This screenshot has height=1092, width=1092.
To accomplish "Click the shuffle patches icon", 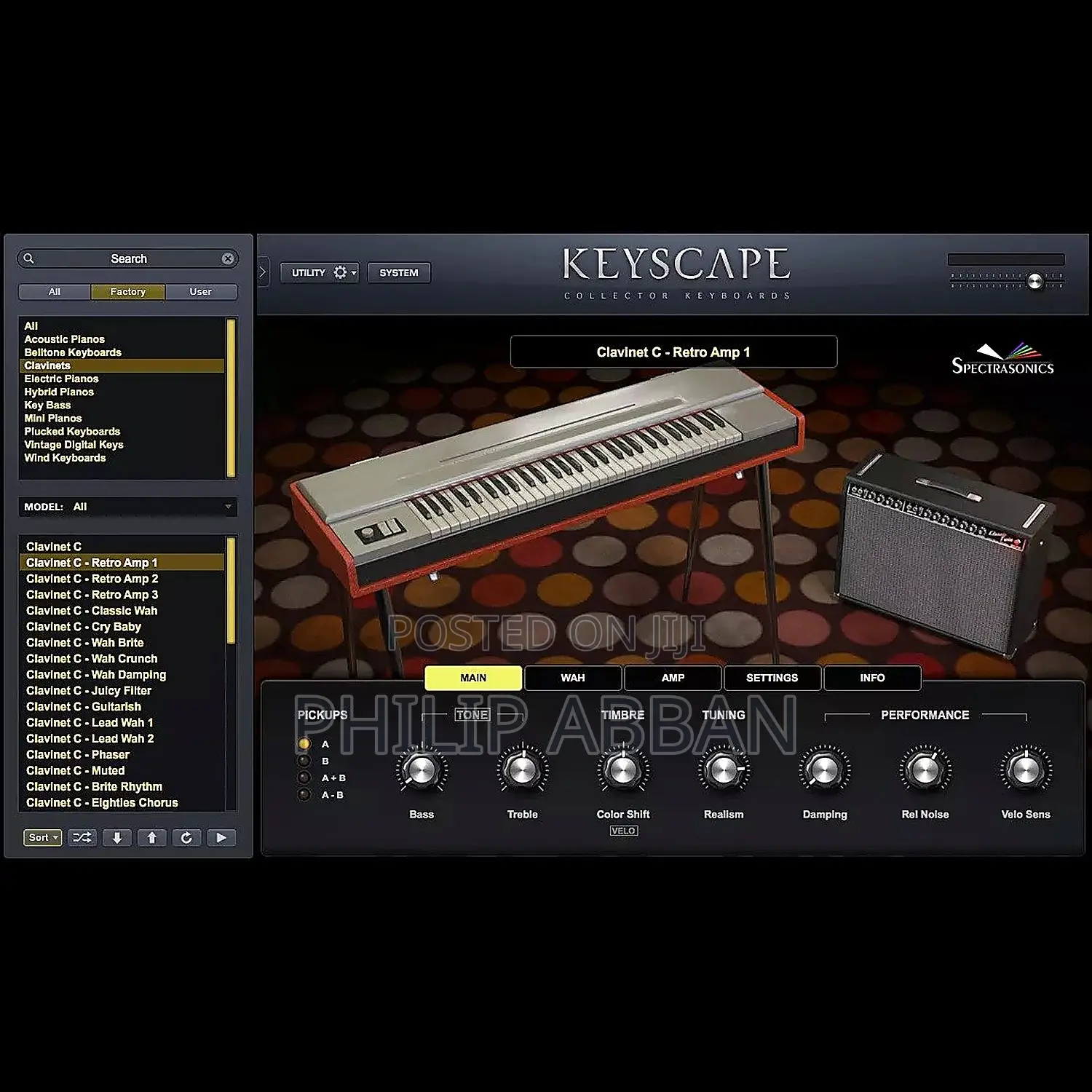I will [x=82, y=838].
